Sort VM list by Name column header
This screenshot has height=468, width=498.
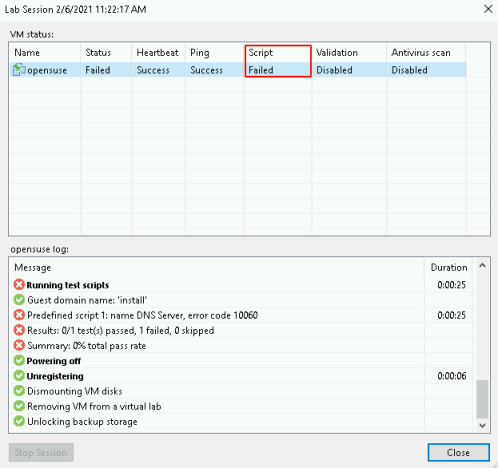[x=45, y=52]
